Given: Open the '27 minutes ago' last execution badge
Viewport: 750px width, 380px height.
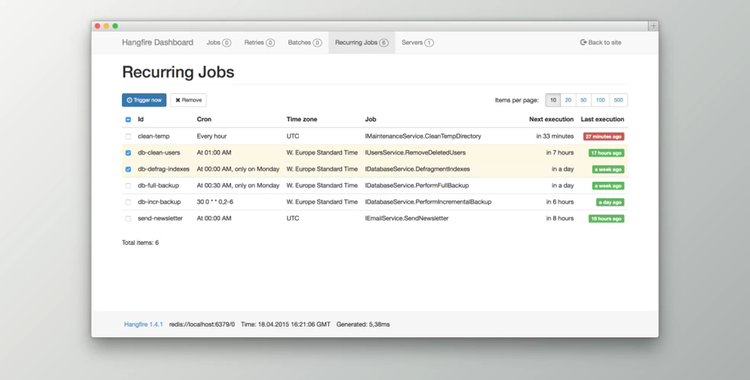Looking at the screenshot, I should pyautogui.click(x=604, y=136).
